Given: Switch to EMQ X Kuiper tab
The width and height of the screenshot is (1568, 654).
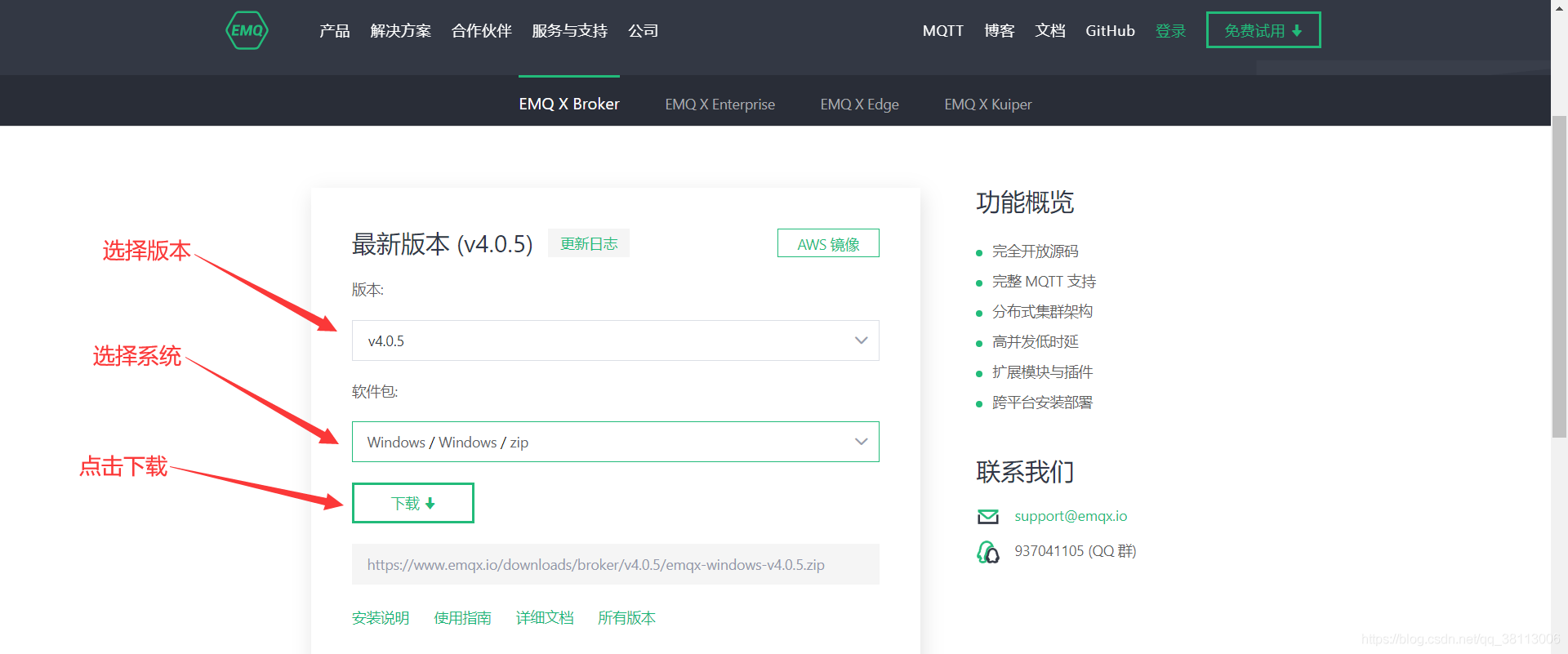Looking at the screenshot, I should click(x=988, y=105).
